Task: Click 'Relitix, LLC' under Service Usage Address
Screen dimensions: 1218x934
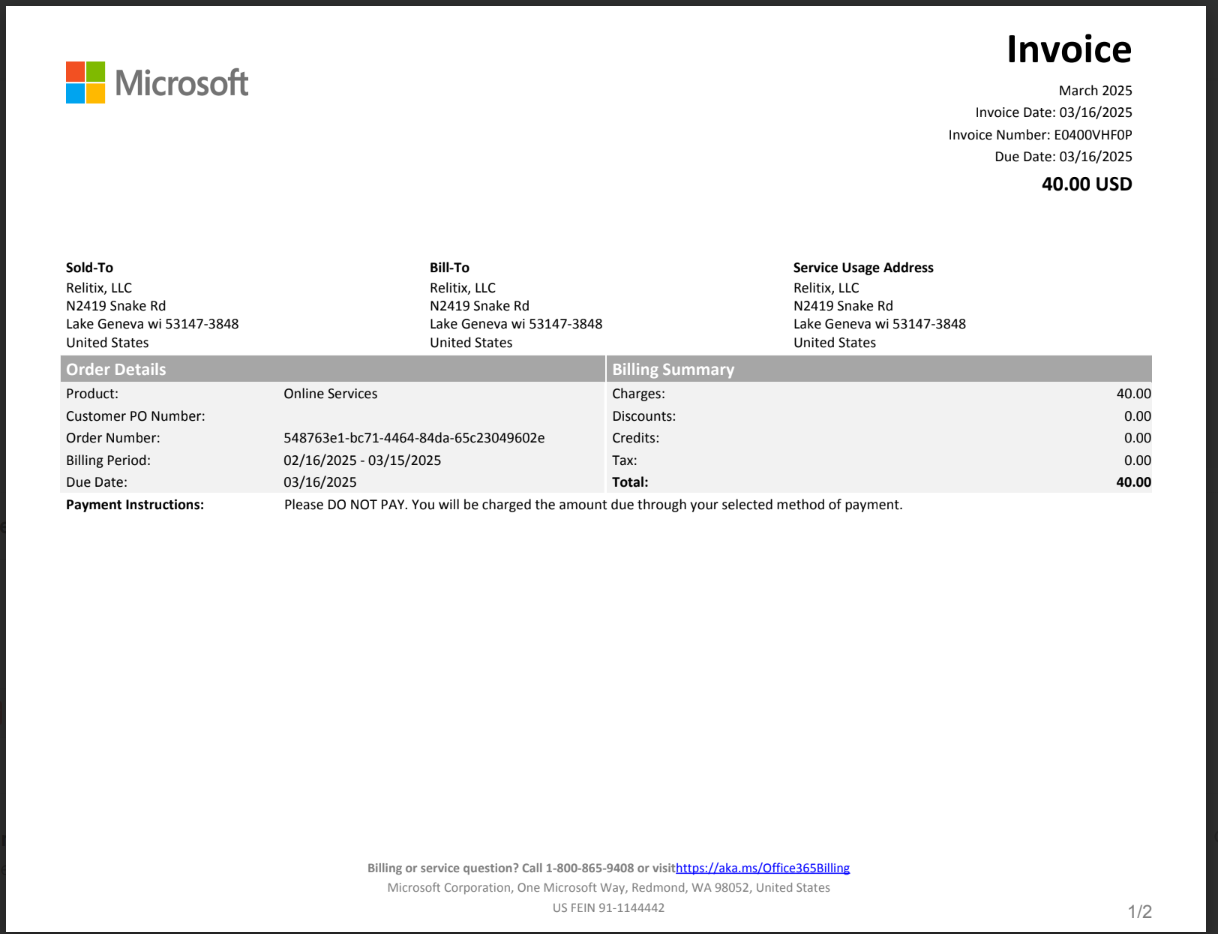Action: (826, 288)
